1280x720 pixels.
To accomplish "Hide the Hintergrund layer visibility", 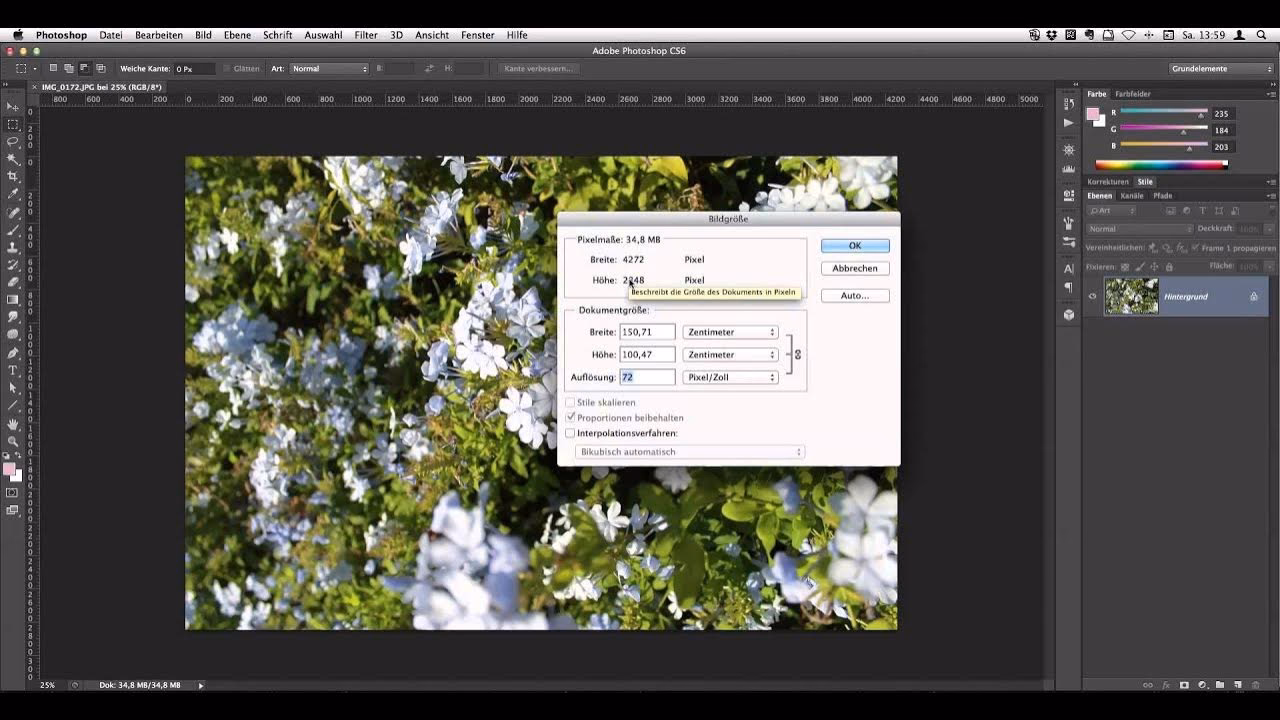I will pyautogui.click(x=1091, y=296).
